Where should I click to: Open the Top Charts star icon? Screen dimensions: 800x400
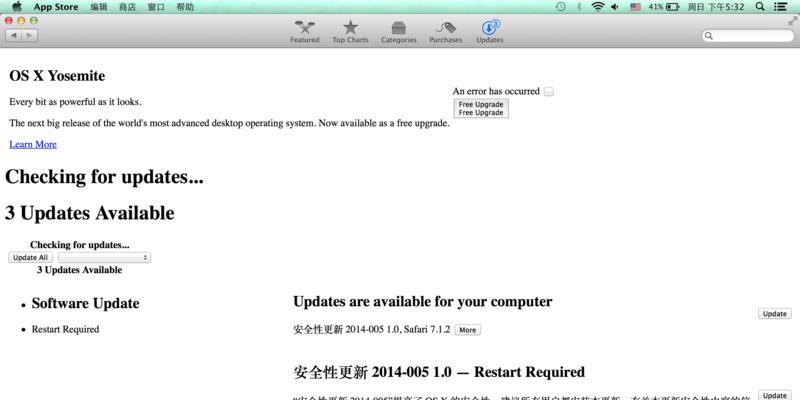click(x=350, y=32)
